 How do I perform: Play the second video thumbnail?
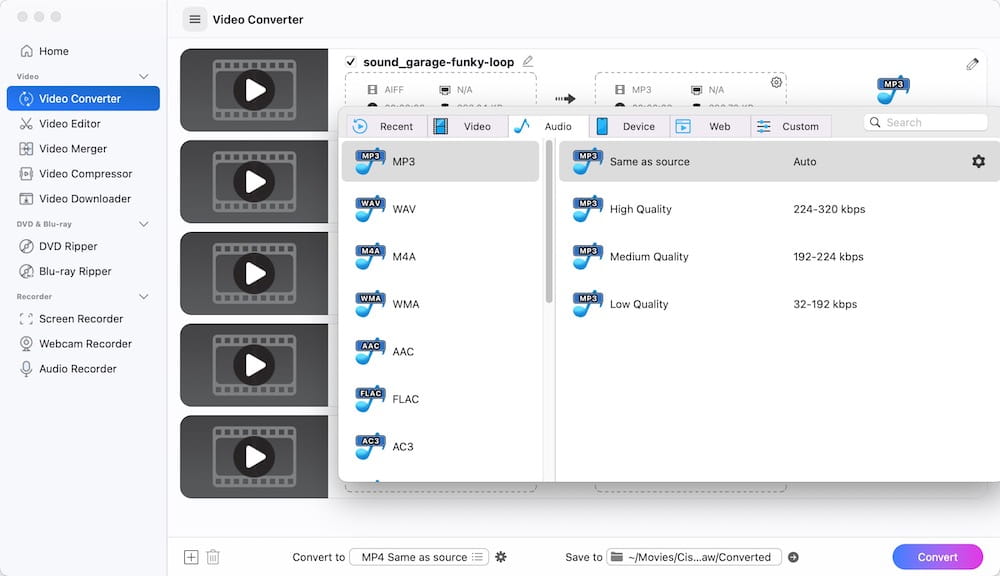(x=254, y=182)
